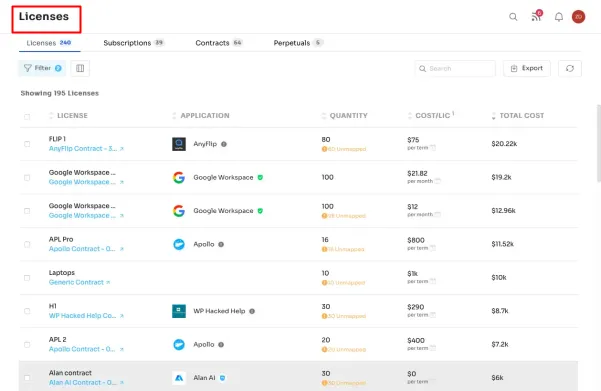Open the Alan AI Contract link

pyautogui.click(x=82, y=383)
